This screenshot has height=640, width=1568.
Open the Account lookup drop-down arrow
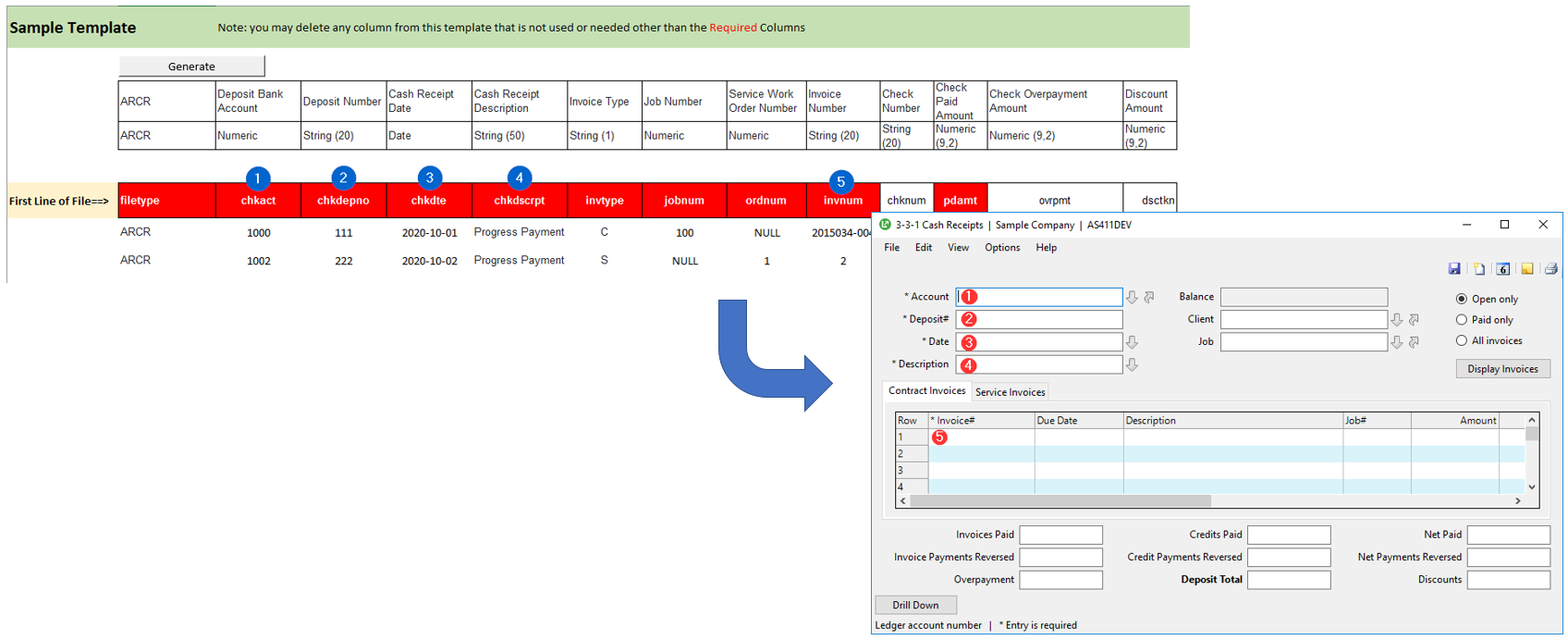[1132, 297]
